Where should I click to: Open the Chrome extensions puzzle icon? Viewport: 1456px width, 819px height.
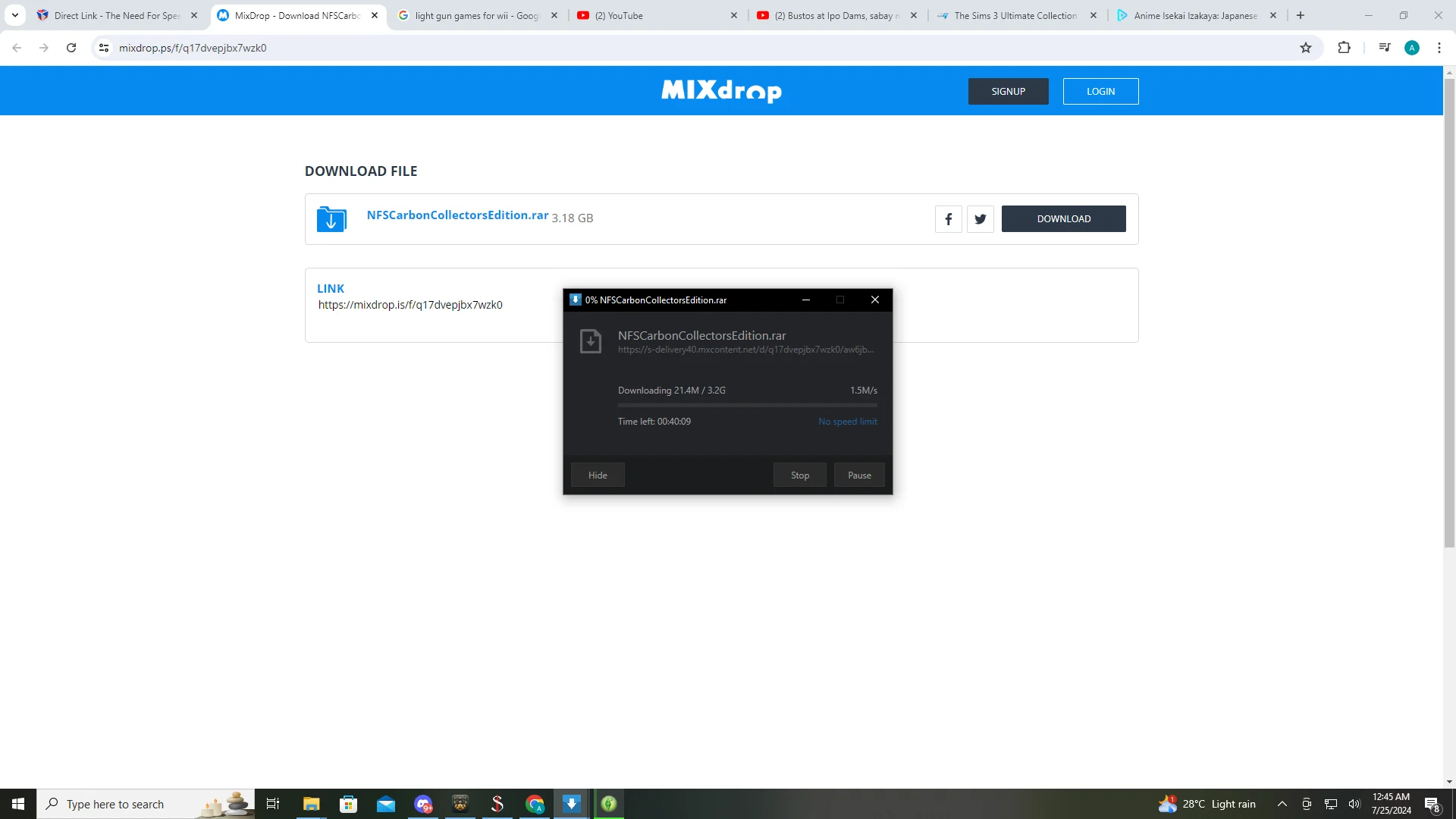(x=1344, y=48)
